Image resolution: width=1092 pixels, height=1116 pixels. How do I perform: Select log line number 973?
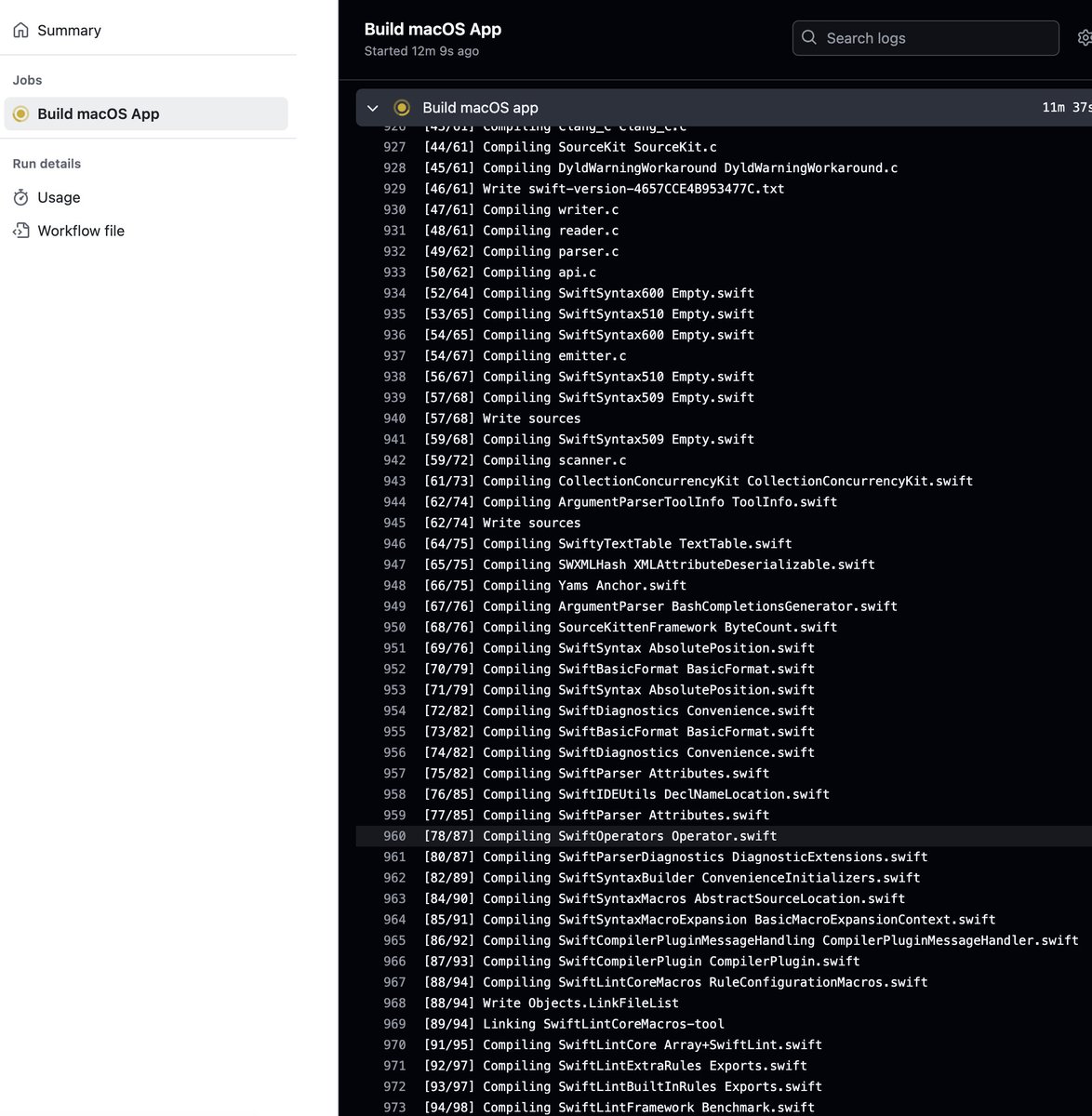pos(394,1108)
